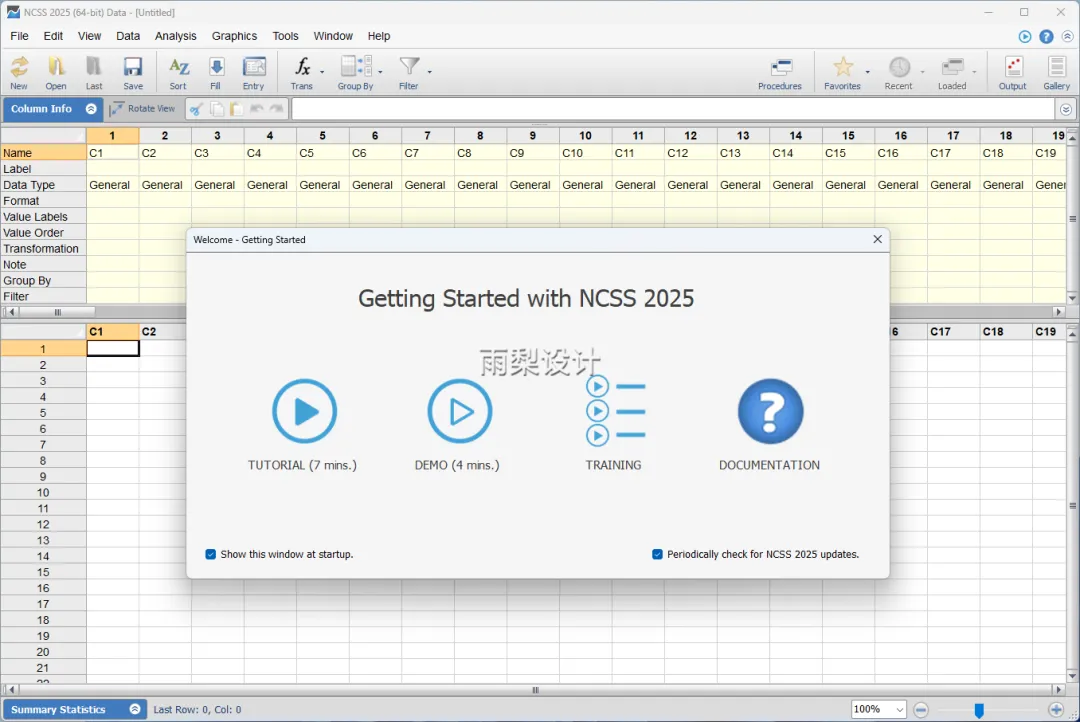Screen dimensions: 1080x722
Task: Open the DOCUMENTATION question mark icon
Action: click(770, 411)
